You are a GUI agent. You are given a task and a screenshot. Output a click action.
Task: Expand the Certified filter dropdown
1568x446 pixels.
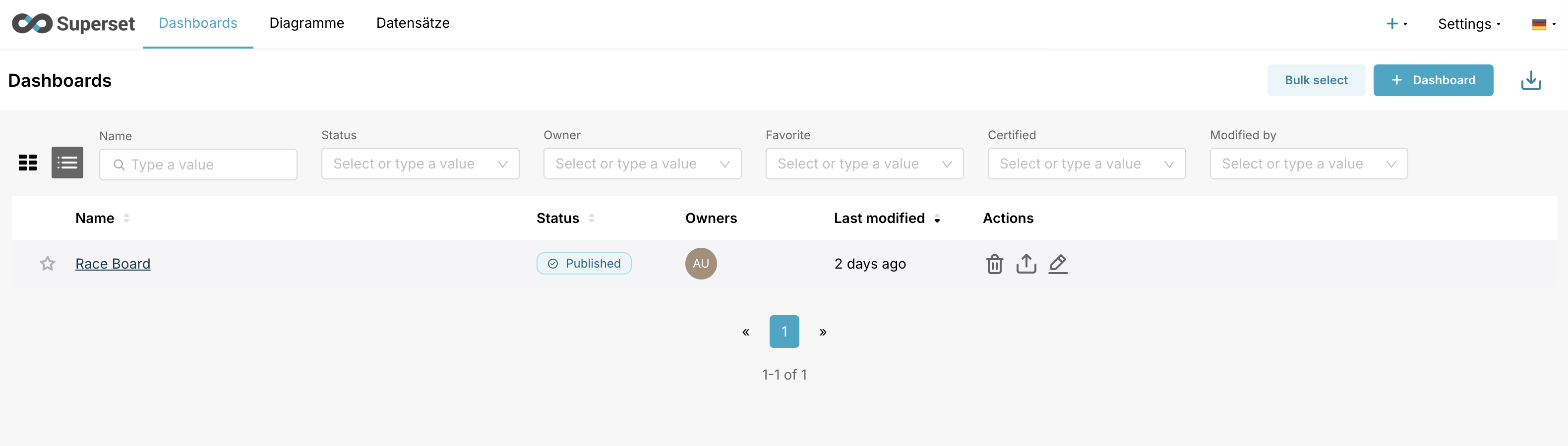tap(1086, 163)
